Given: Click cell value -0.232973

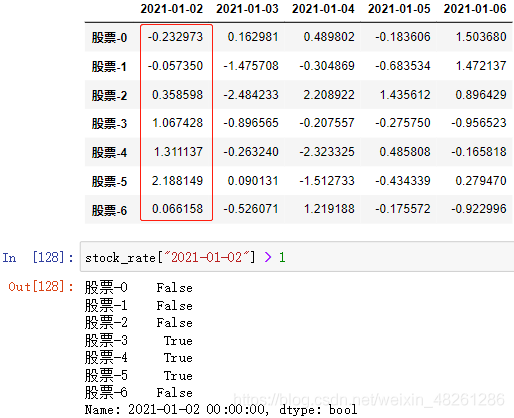Looking at the screenshot, I should (175, 37).
